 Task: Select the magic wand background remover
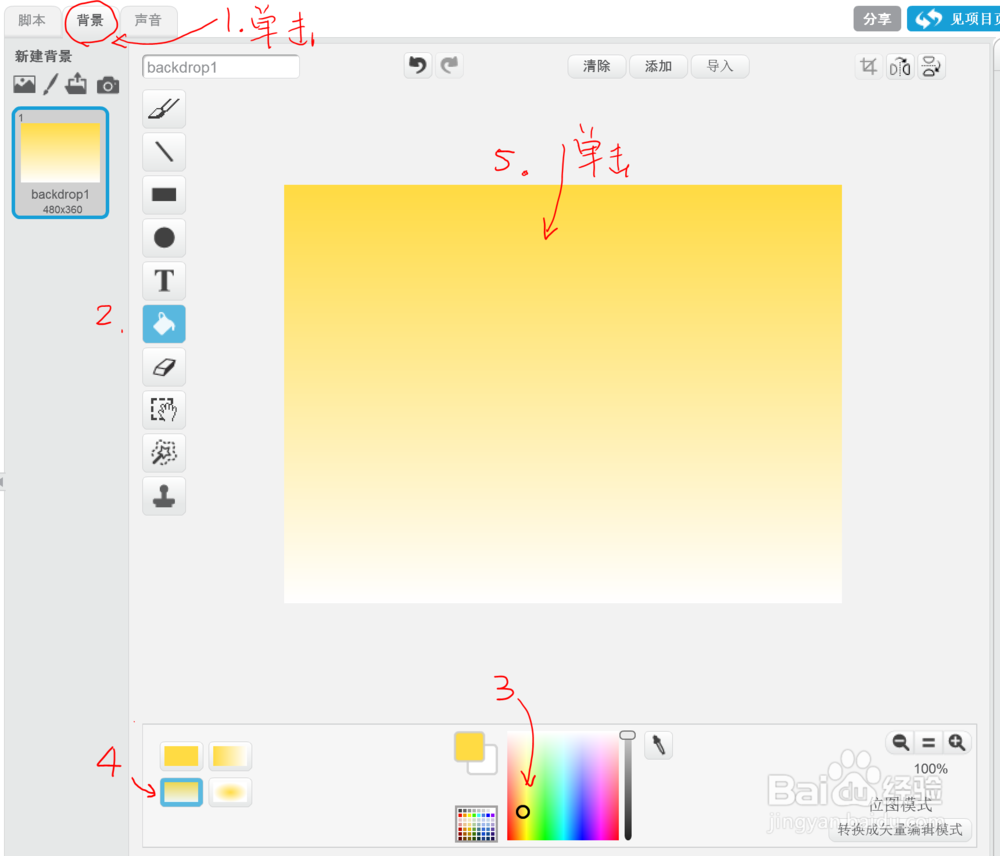pos(164,452)
